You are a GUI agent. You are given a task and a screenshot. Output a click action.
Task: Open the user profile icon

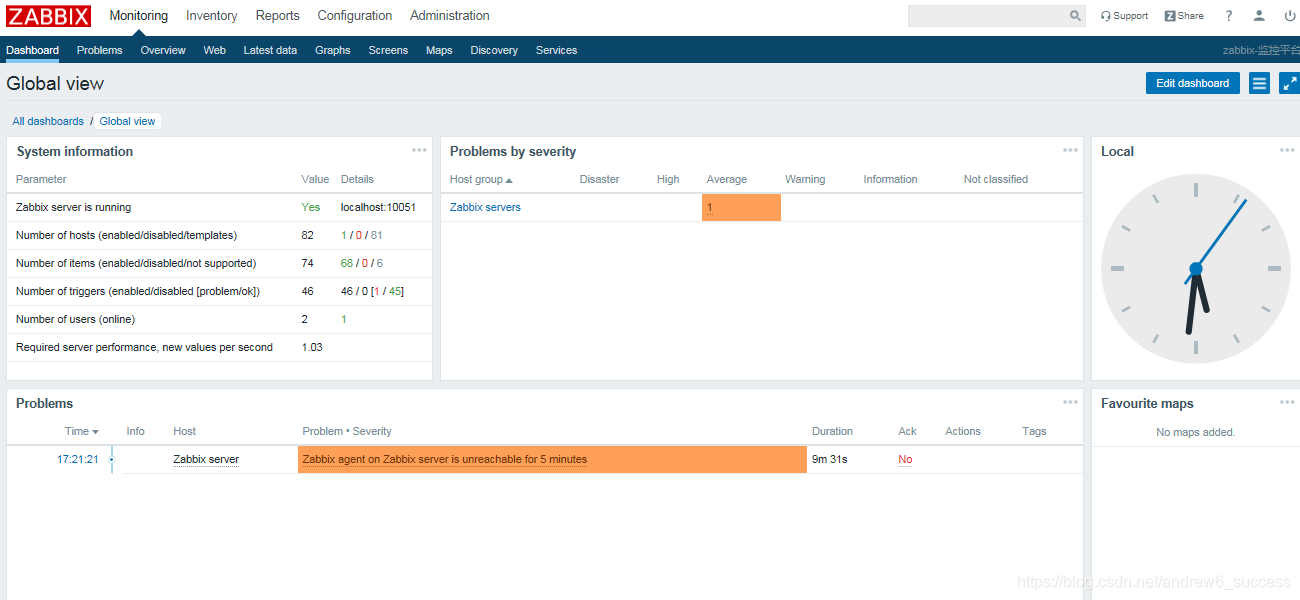coord(1259,16)
